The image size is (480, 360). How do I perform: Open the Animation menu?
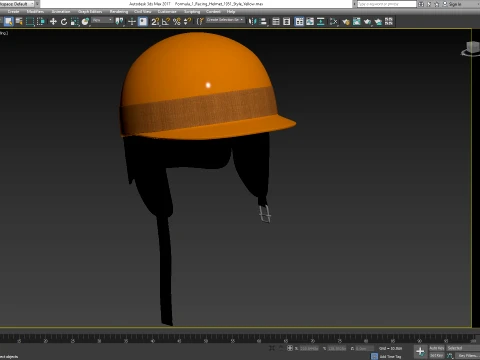pyautogui.click(x=61, y=12)
